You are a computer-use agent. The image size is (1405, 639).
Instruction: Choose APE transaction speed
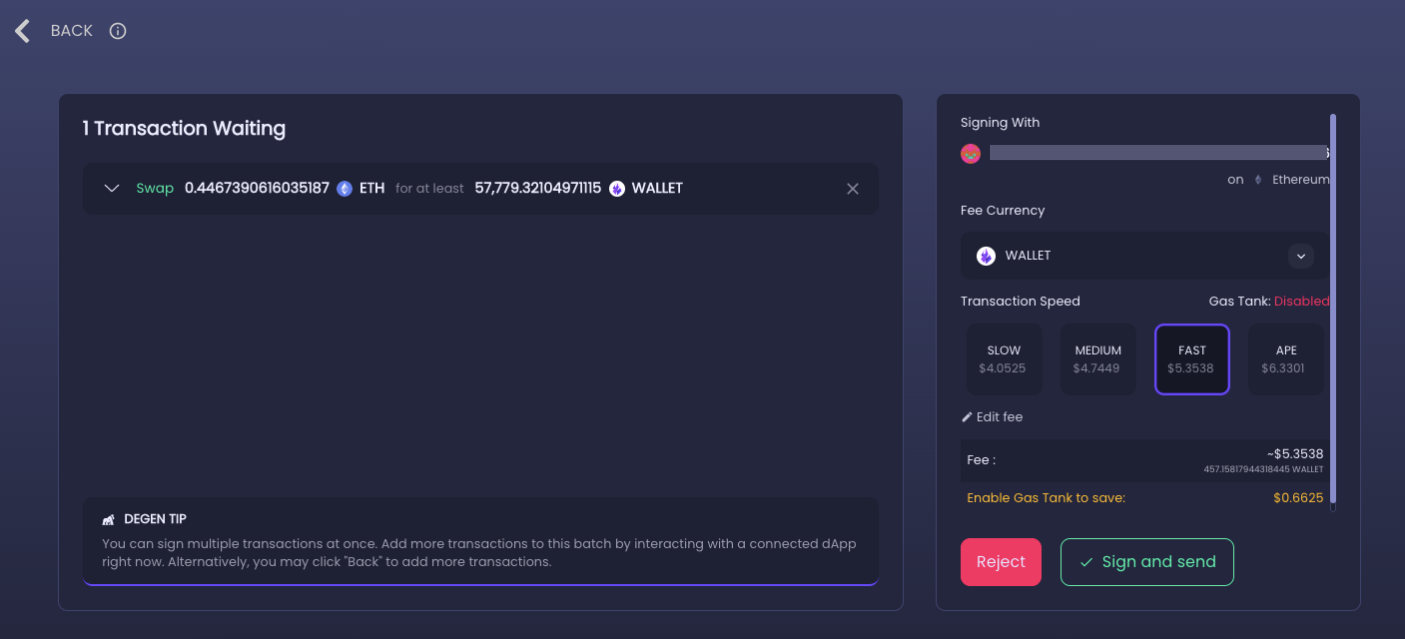click(1286, 359)
